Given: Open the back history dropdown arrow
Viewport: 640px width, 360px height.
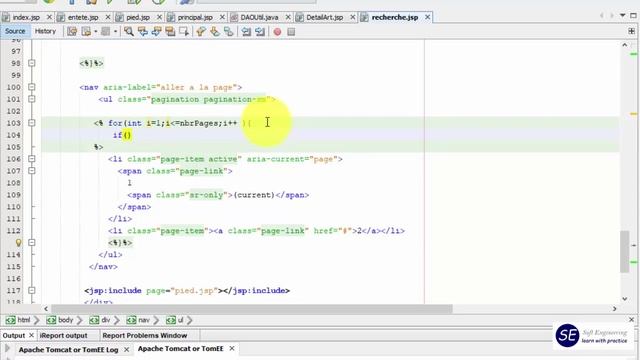Looking at the screenshot, I should (96, 31).
